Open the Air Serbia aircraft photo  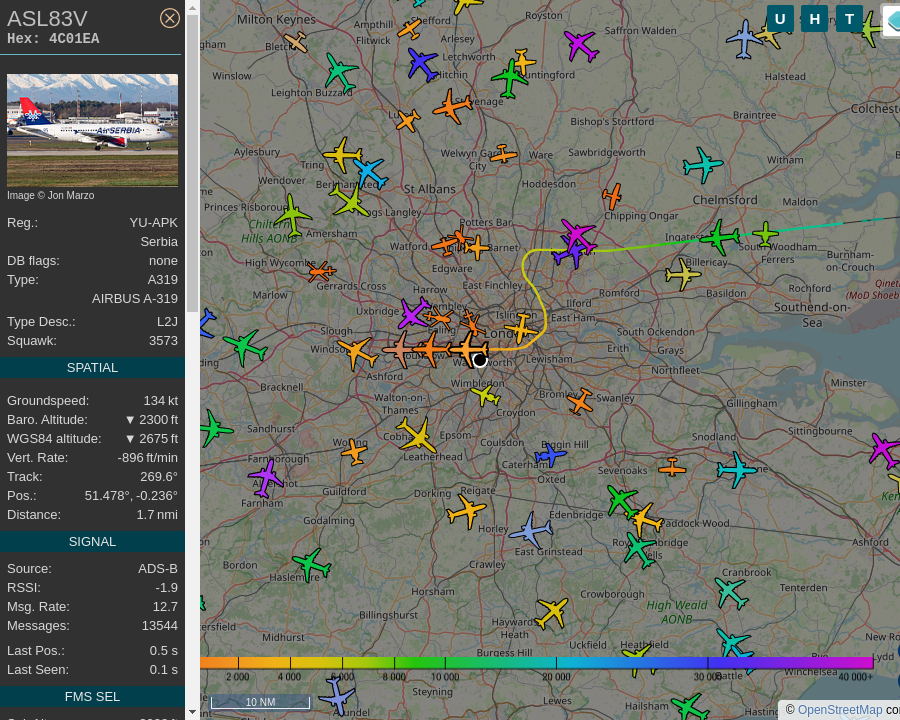(92, 130)
